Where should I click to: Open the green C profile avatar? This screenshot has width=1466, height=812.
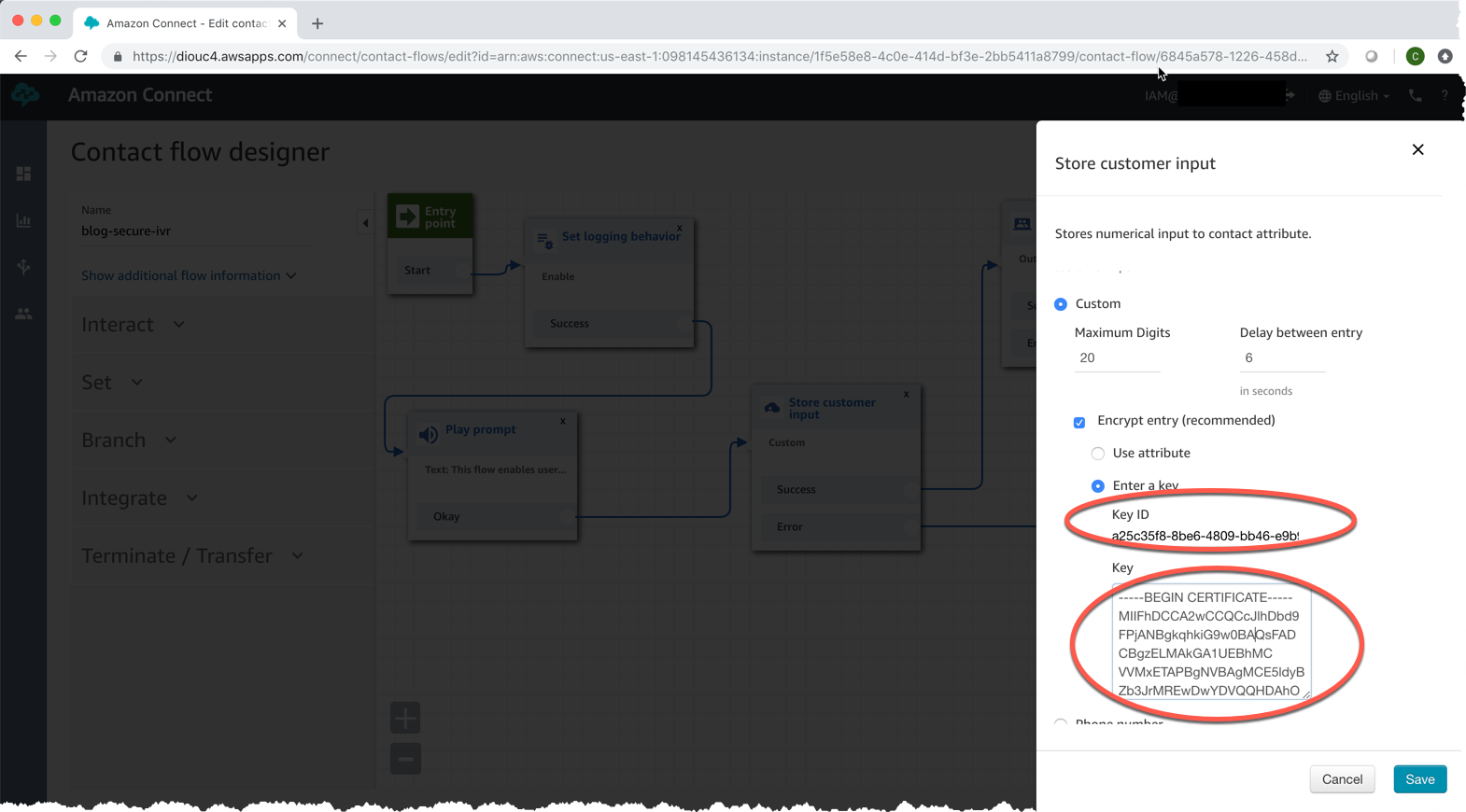pyautogui.click(x=1416, y=56)
